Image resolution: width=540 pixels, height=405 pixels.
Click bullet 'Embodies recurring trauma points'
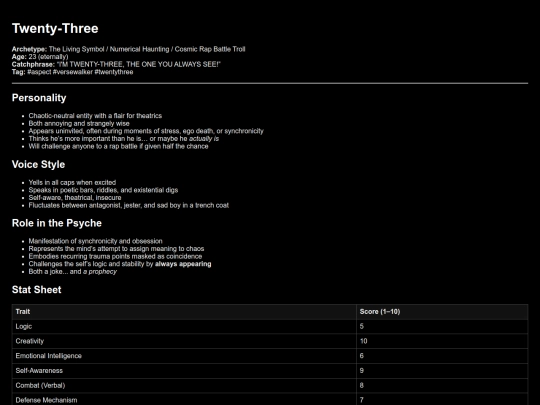point(115,256)
